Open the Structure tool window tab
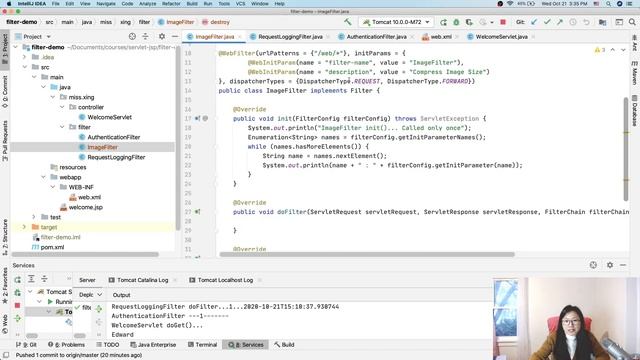Image resolution: width=640 pixels, height=360 pixels. 5,238
